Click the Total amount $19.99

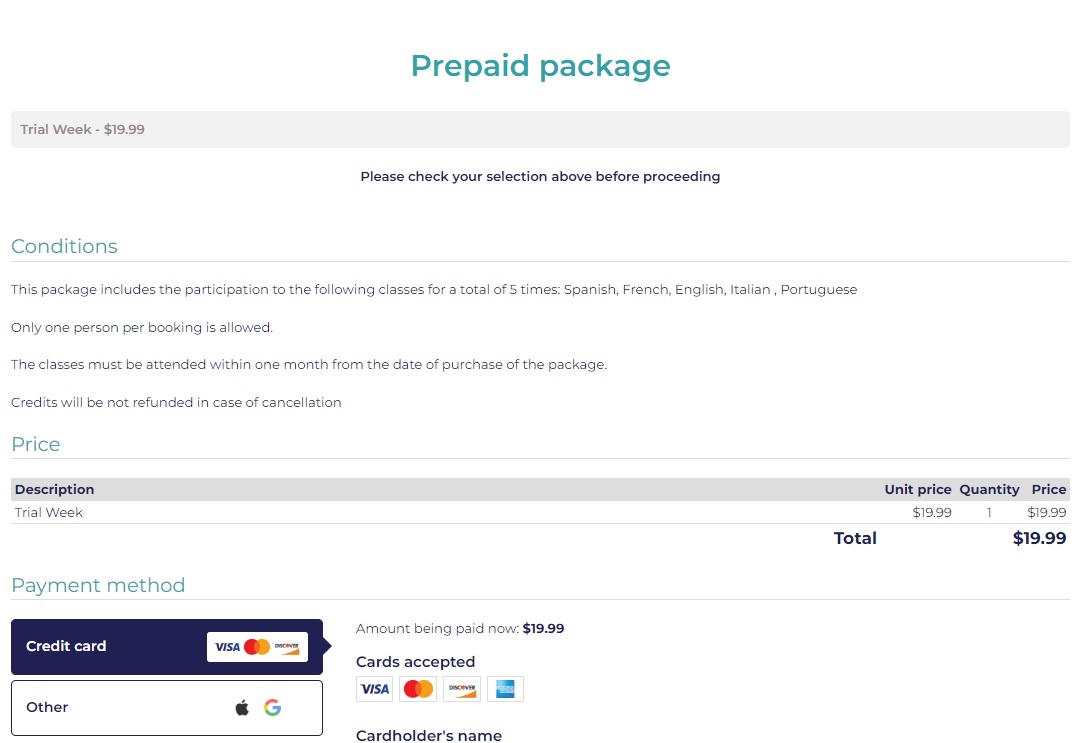[1039, 538]
